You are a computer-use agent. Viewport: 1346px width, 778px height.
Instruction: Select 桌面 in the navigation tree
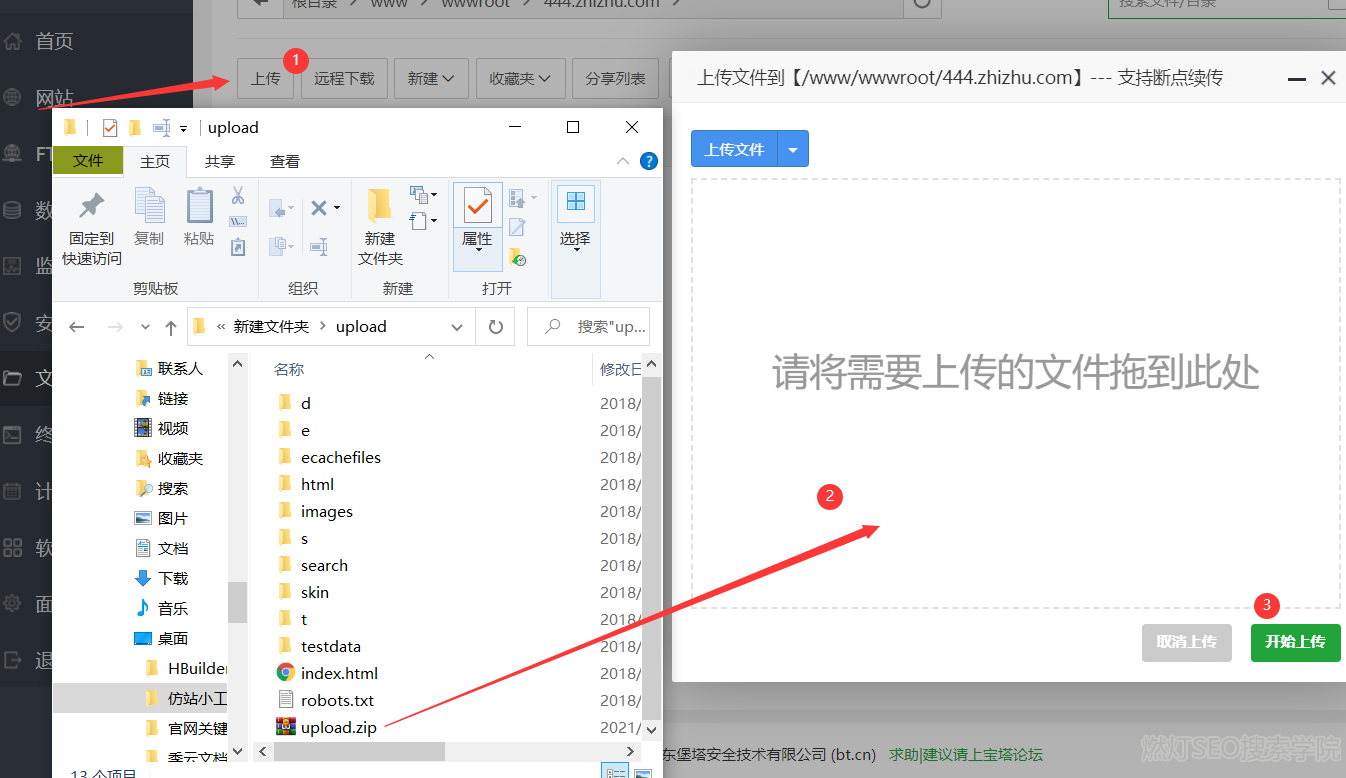point(172,638)
